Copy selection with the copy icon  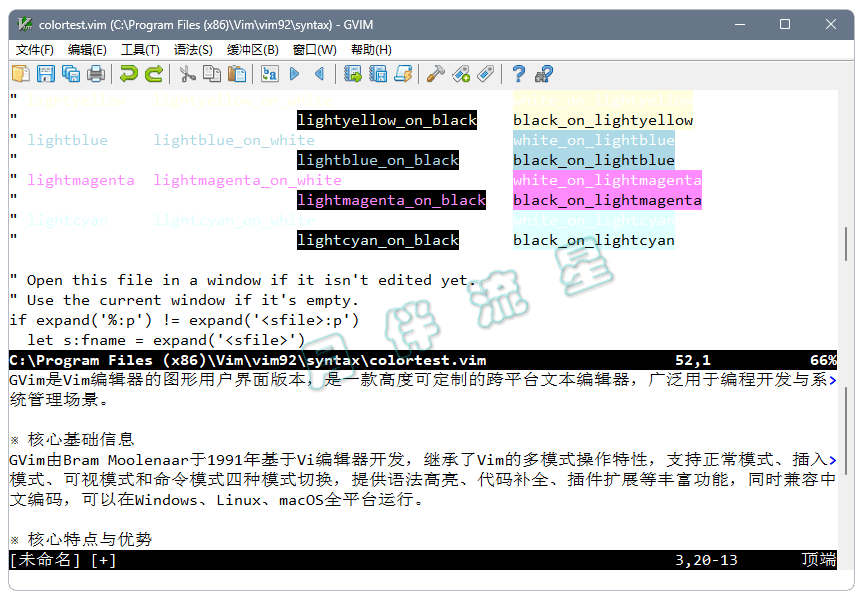[x=212, y=73]
